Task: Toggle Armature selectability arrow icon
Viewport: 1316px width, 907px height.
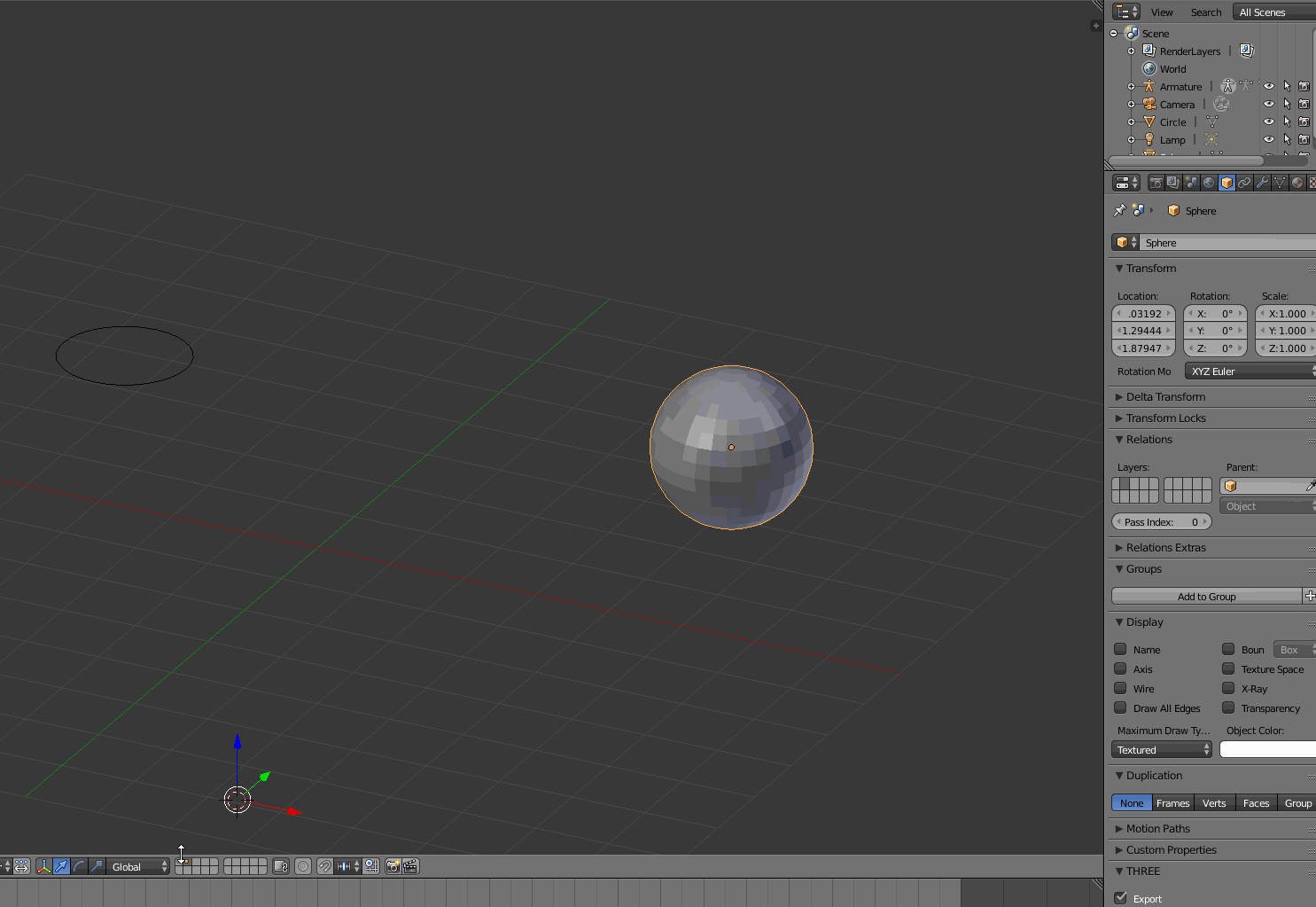Action: [1287, 87]
